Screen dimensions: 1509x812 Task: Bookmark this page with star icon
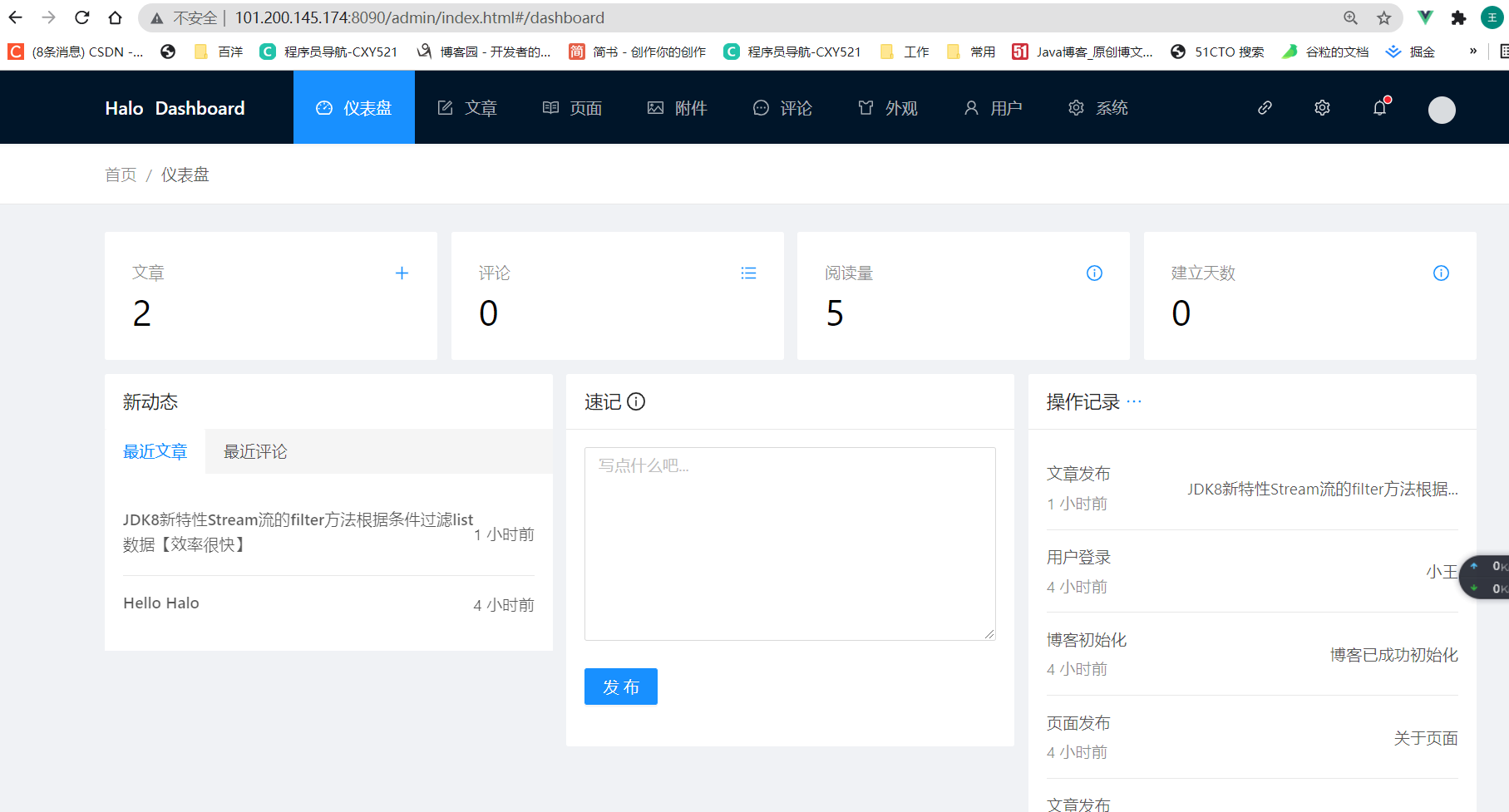[1384, 17]
